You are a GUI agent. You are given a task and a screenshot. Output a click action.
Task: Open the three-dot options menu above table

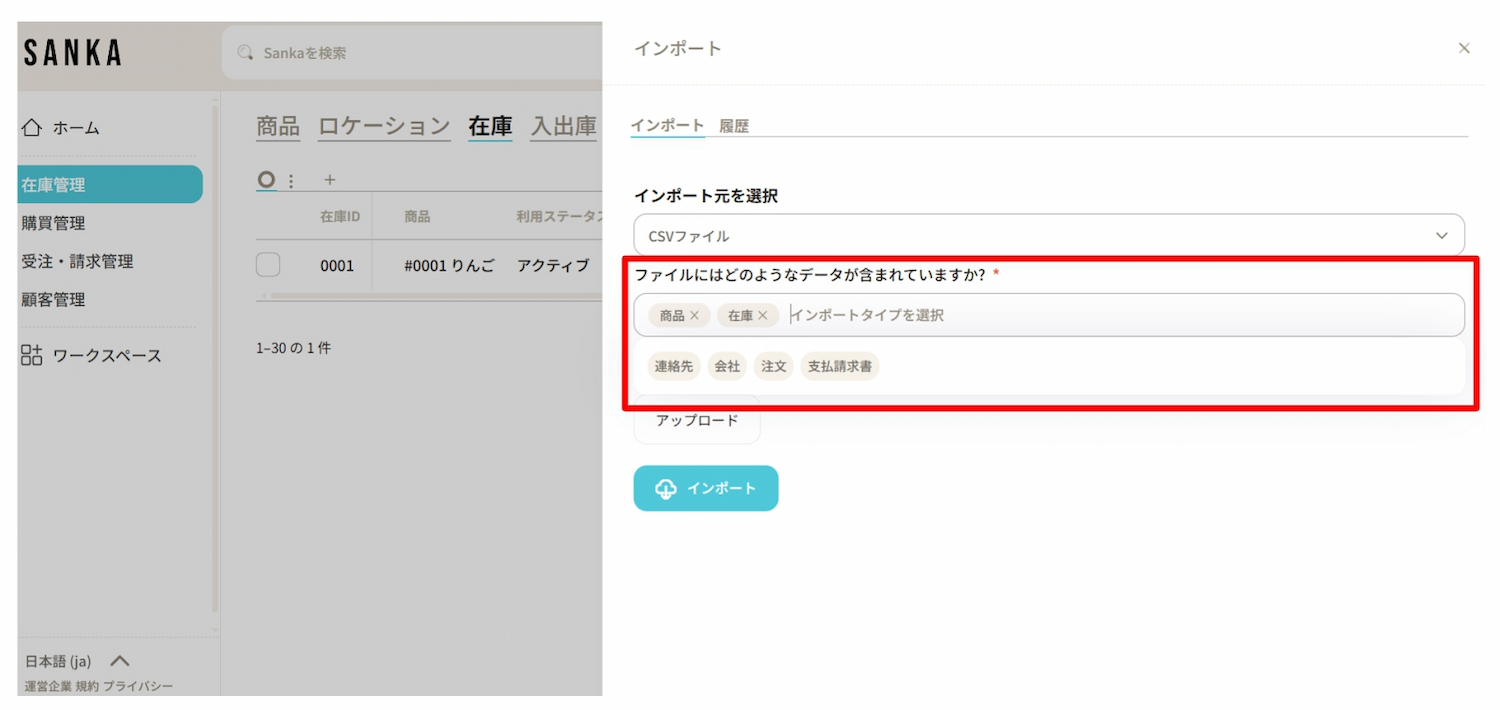pyautogui.click(x=291, y=181)
